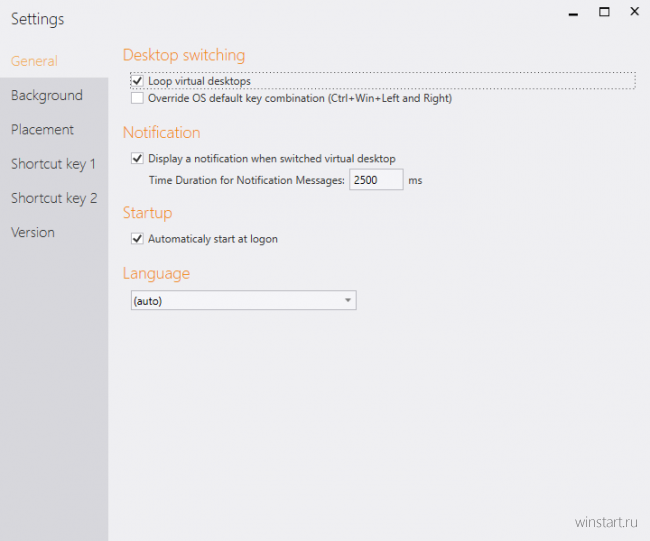This screenshot has height=541, width=650.
Task: Click the Time Duration for Notification Messages label
Action: click(x=246, y=180)
